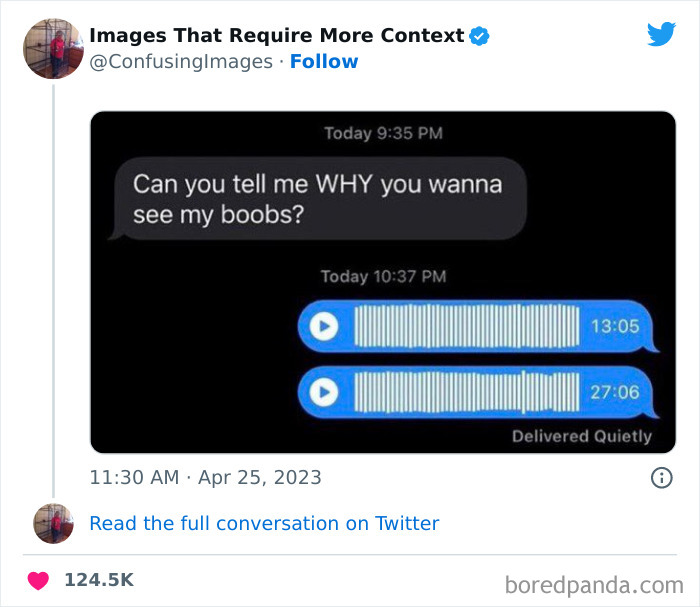Play the 13:05 voice message
The width and height of the screenshot is (700, 607).
tap(324, 326)
